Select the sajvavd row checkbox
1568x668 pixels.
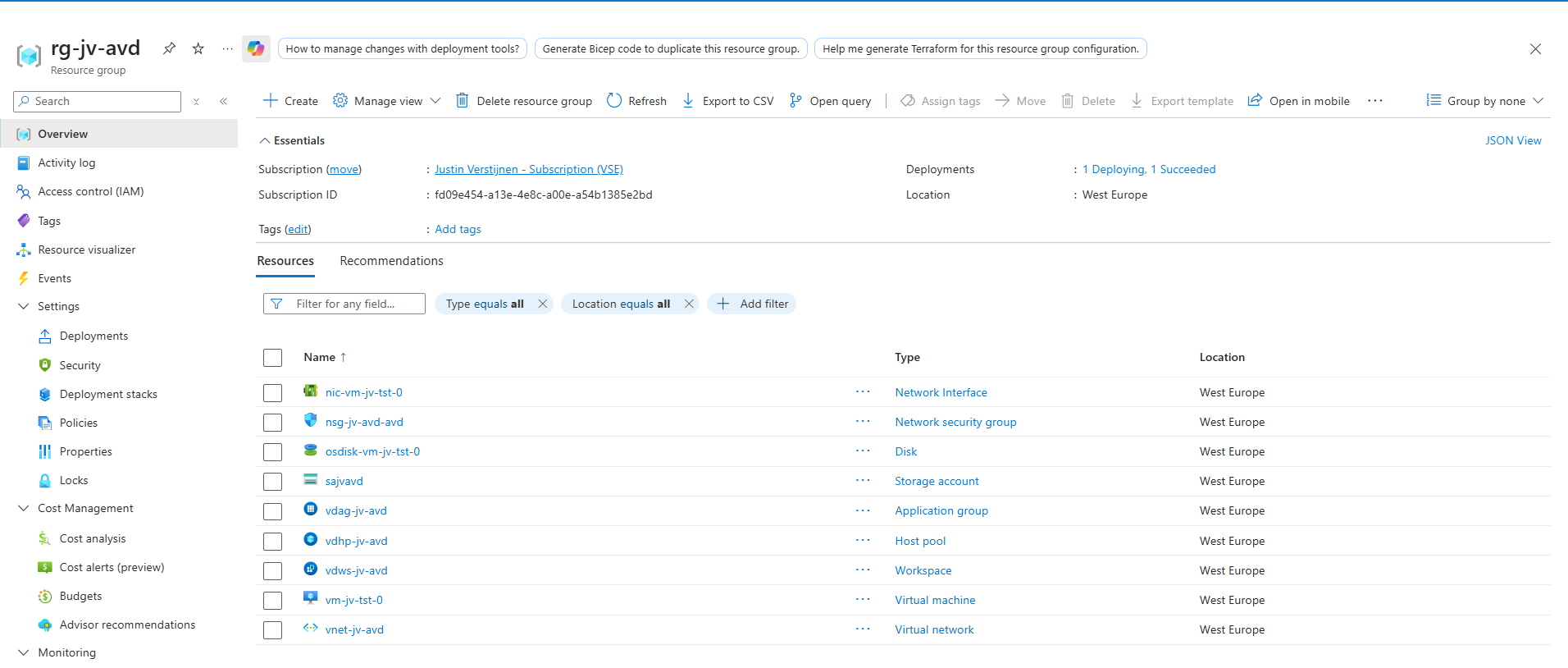click(273, 482)
